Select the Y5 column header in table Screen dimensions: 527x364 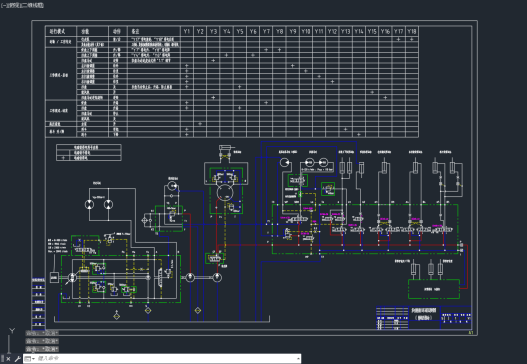[240, 31]
